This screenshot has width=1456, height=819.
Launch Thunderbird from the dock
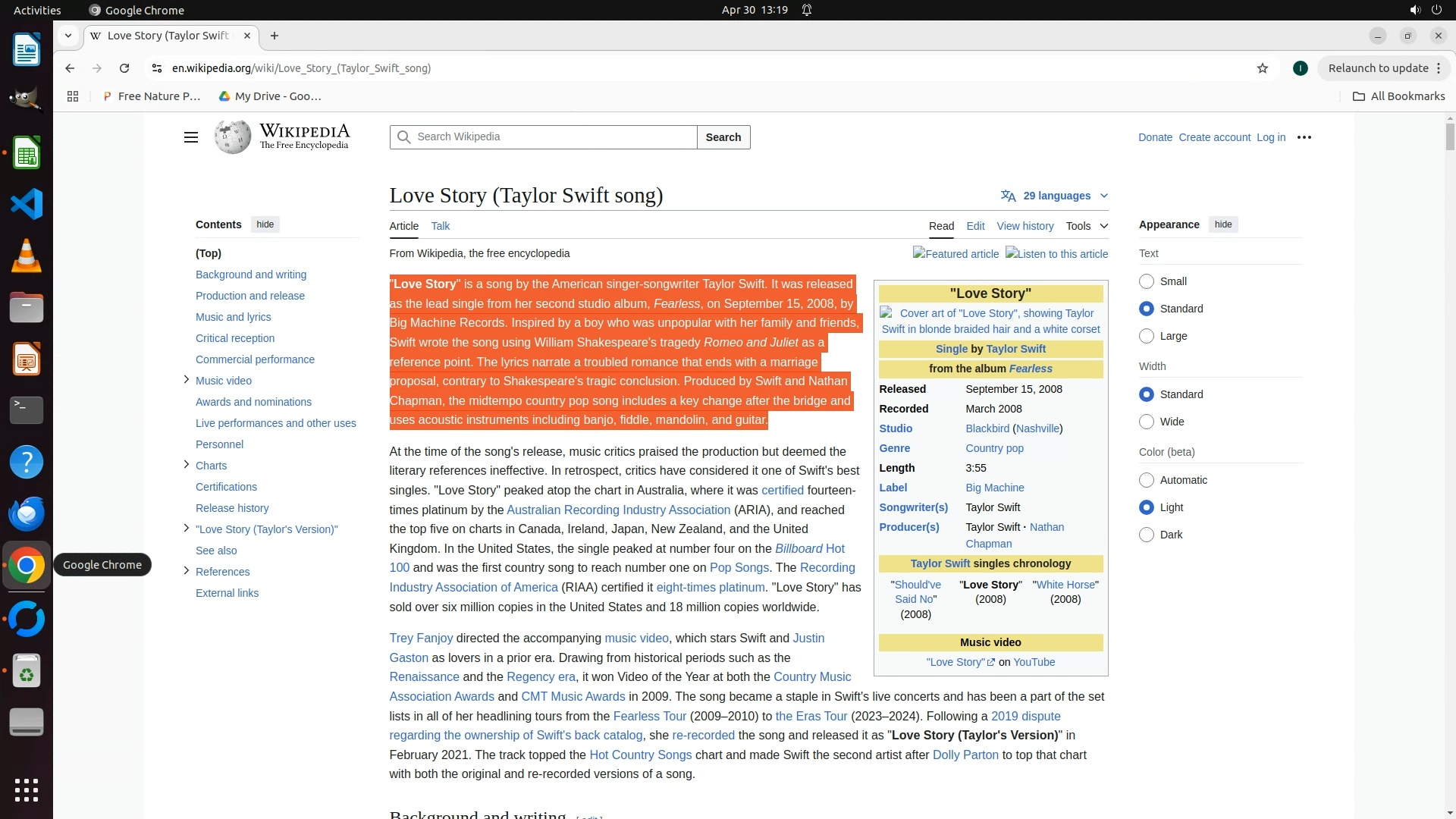(x=27, y=513)
